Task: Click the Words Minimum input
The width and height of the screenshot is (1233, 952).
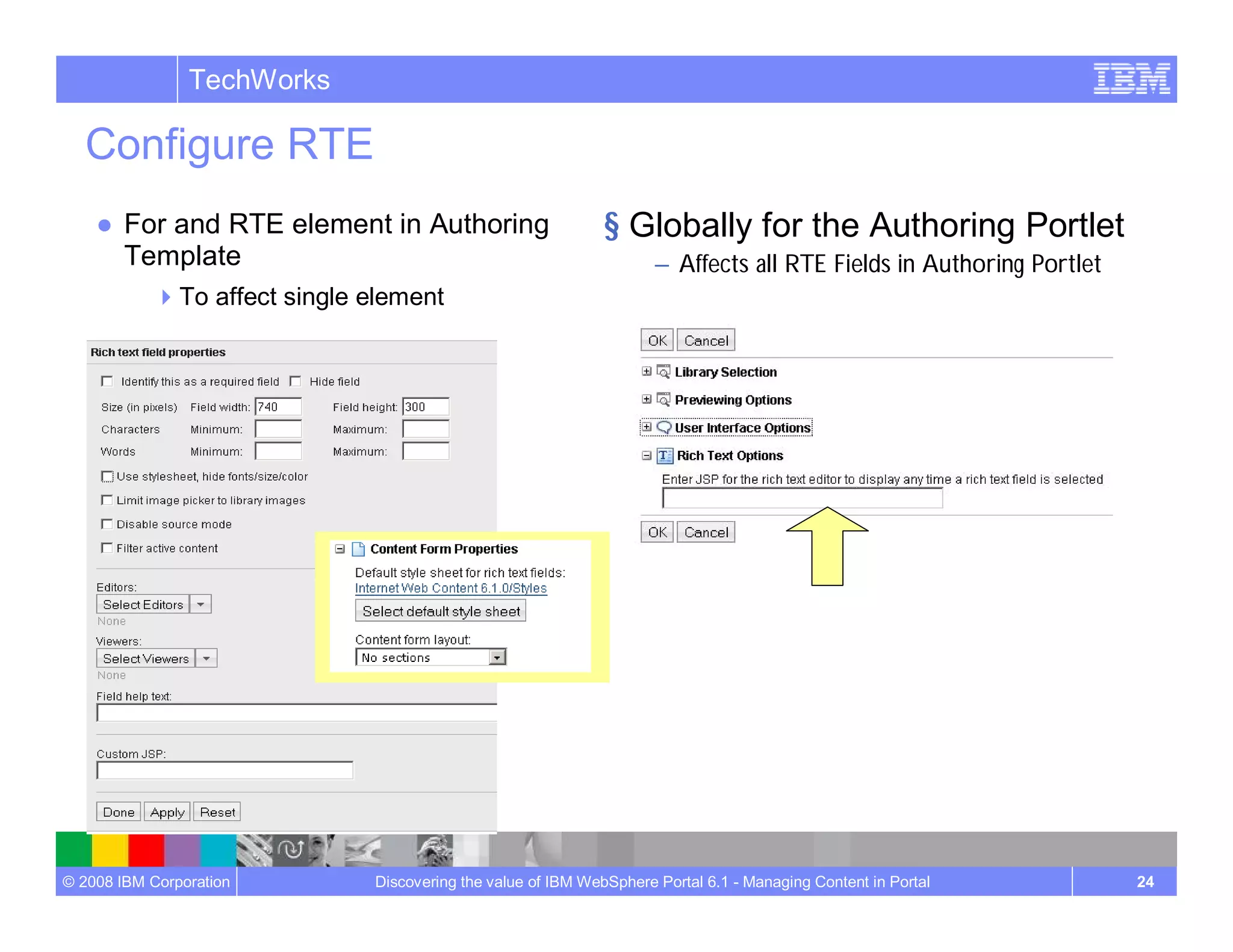Action: [278, 451]
